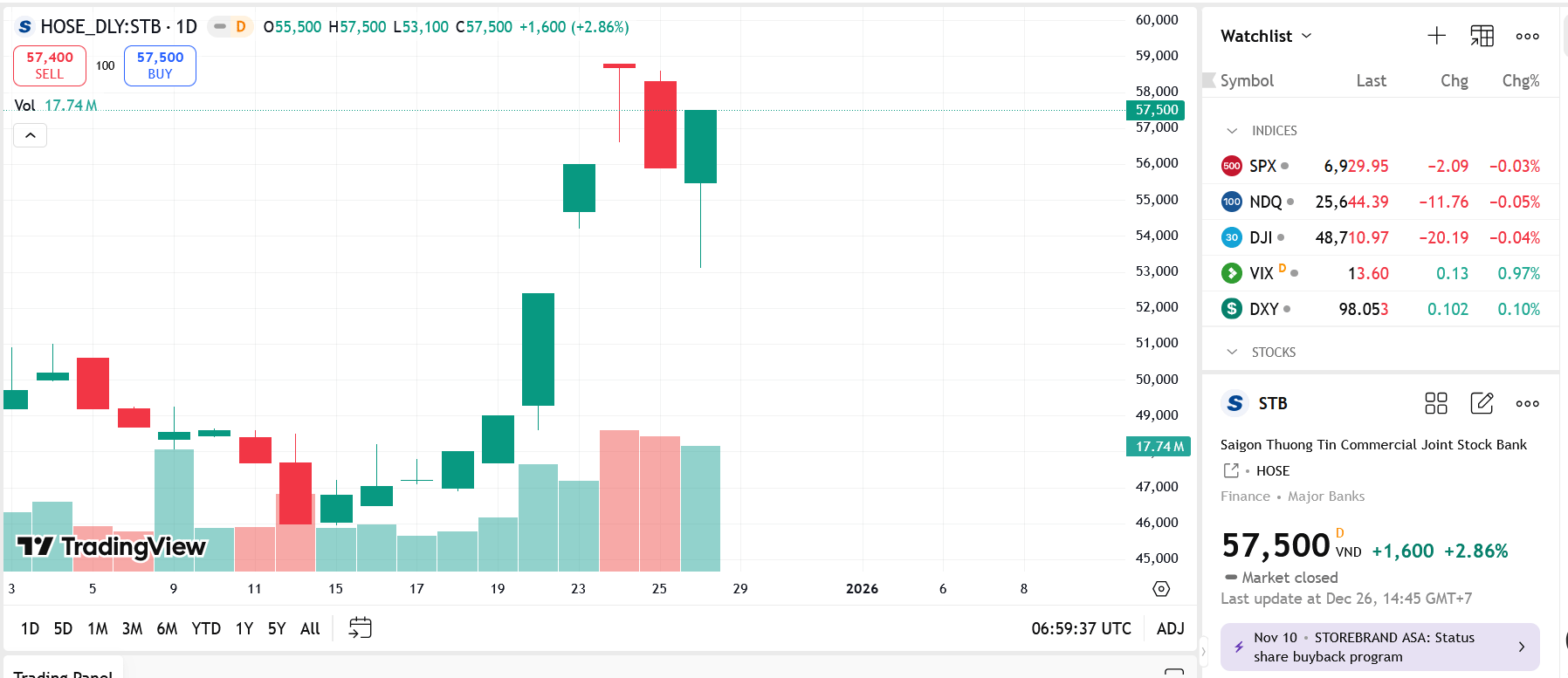Click the add symbol plus icon
The width and height of the screenshot is (1568, 678).
[x=1436, y=36]
